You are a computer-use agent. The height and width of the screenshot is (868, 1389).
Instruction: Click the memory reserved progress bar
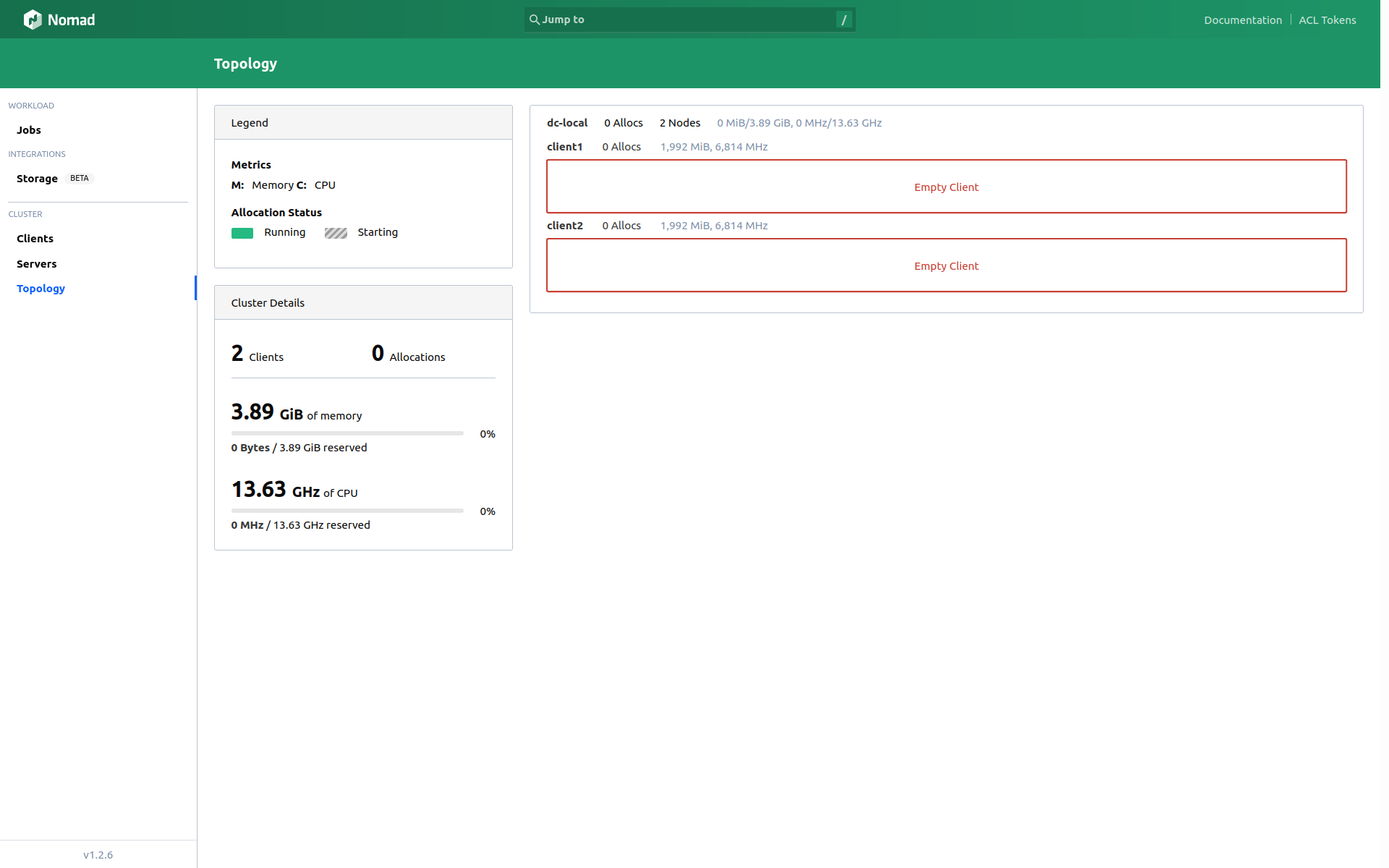347,433
